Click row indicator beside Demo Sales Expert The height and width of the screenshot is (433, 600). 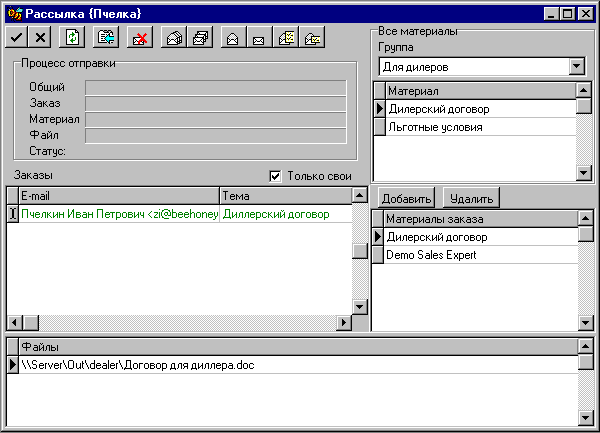pos(378,255)
